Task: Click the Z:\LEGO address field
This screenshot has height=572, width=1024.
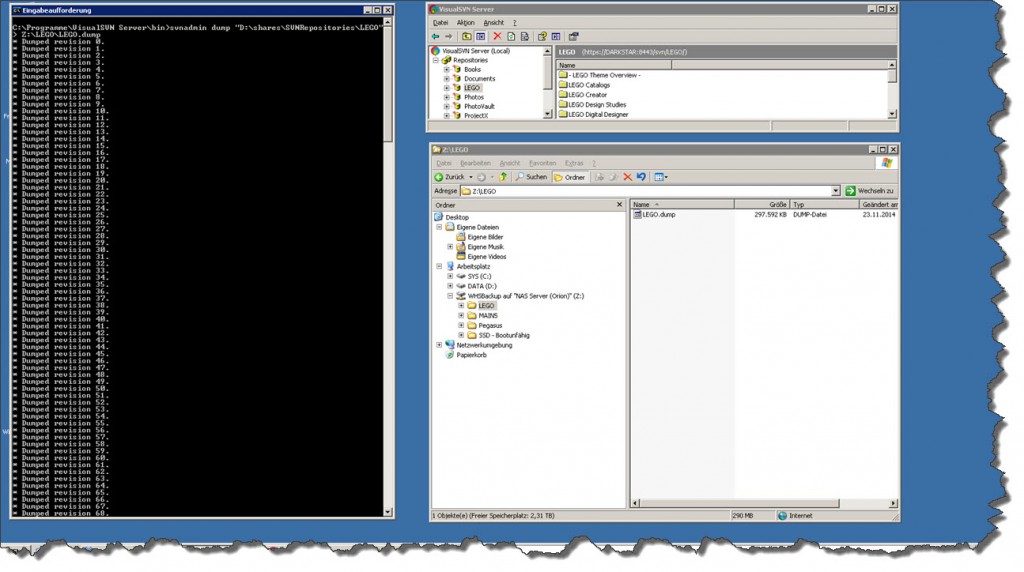Action: (x=646, y=191)
